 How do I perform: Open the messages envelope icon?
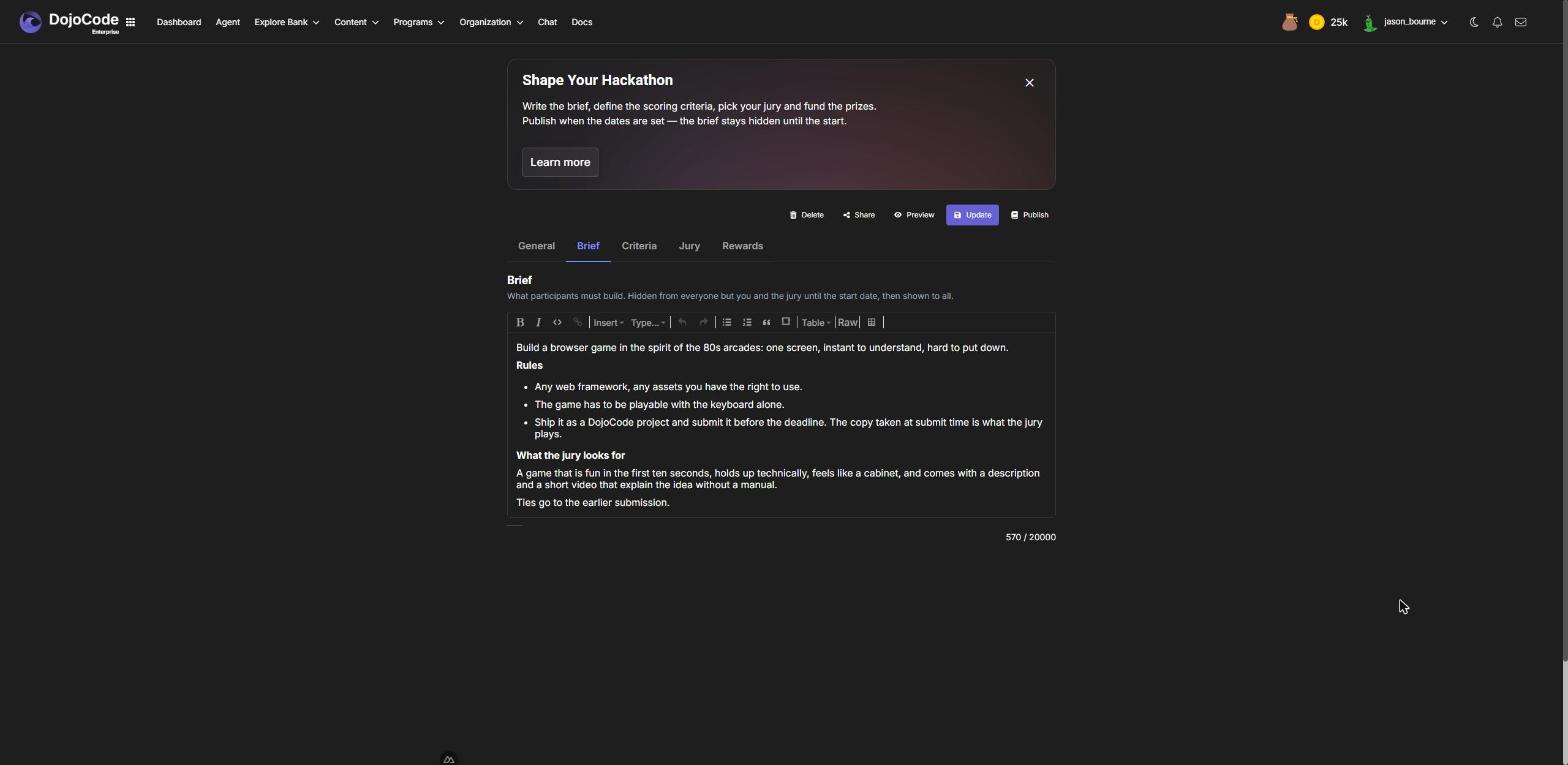click(x=1521, y=22)
